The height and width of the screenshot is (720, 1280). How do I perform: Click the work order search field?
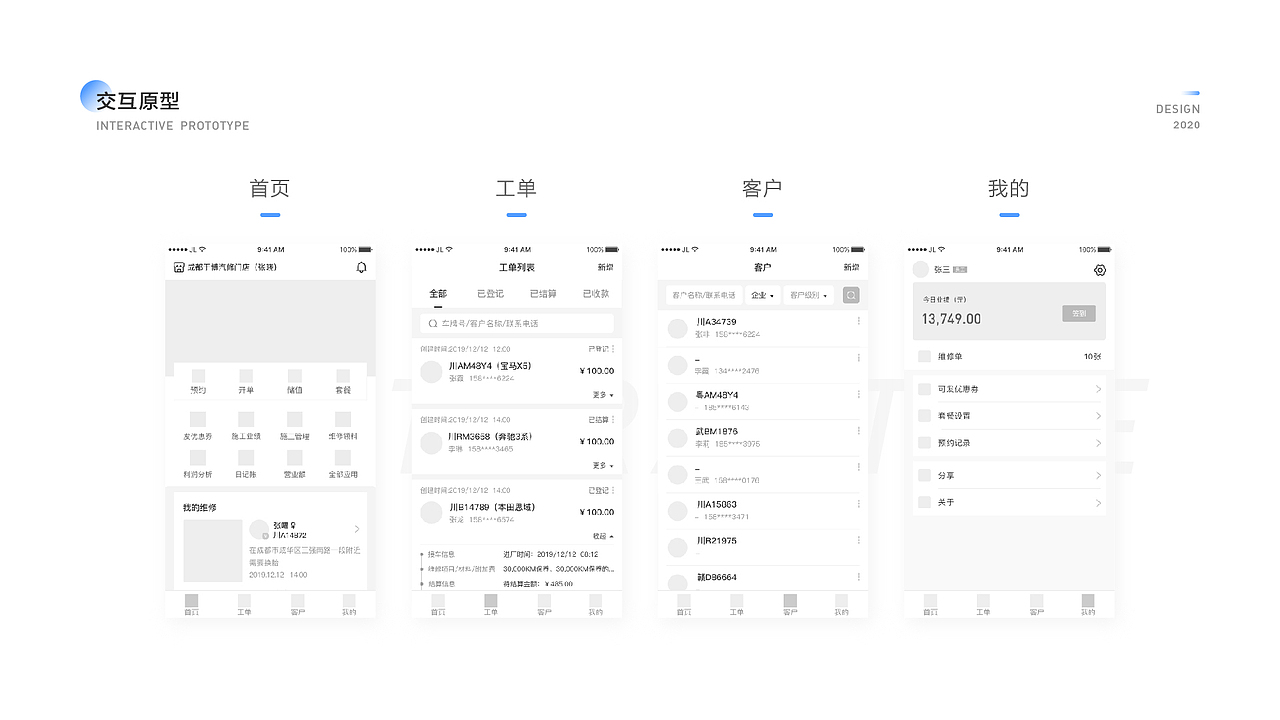click(x=517, y=324)
